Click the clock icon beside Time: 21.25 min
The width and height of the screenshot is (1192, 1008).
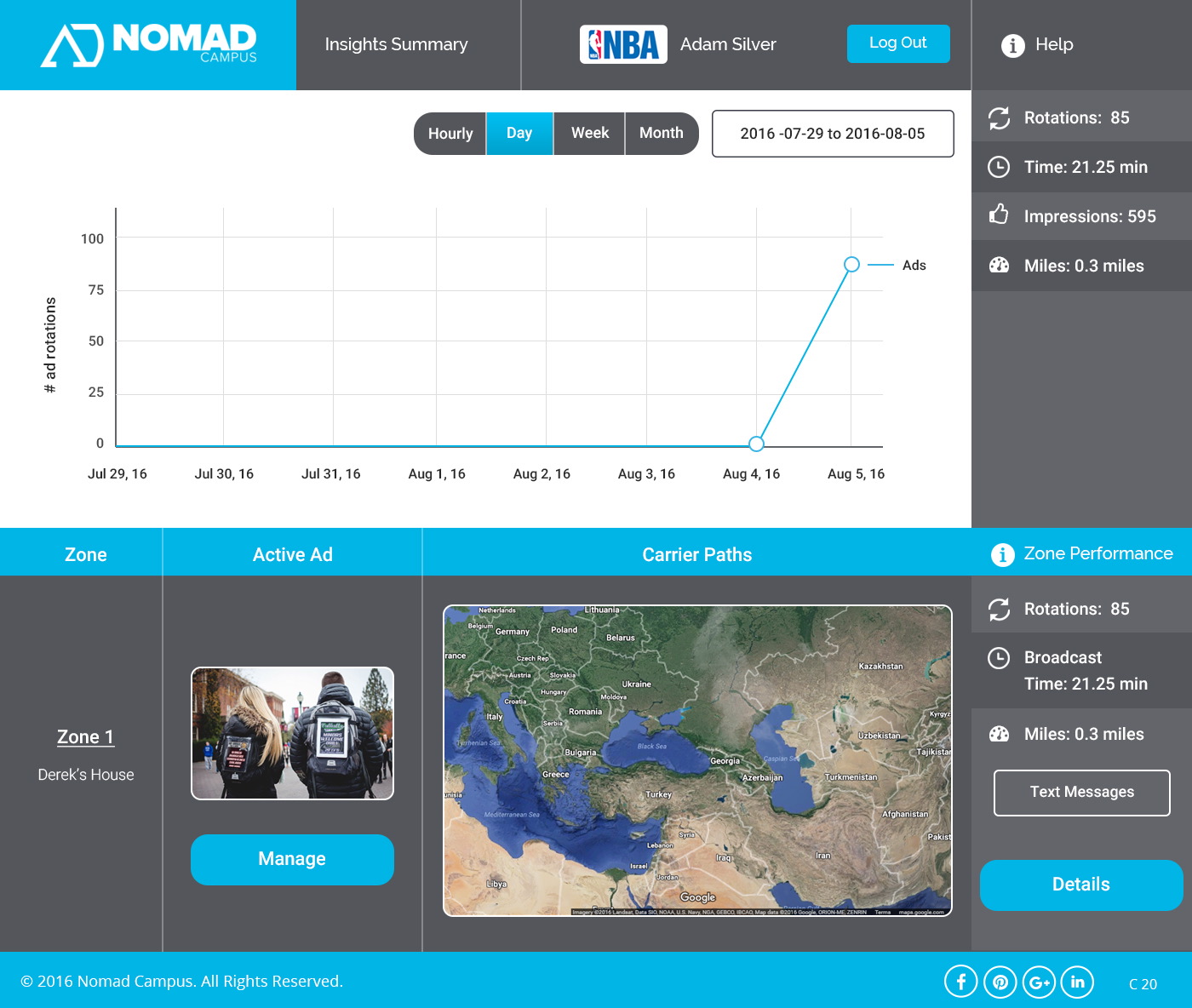(x=999, y=167)
